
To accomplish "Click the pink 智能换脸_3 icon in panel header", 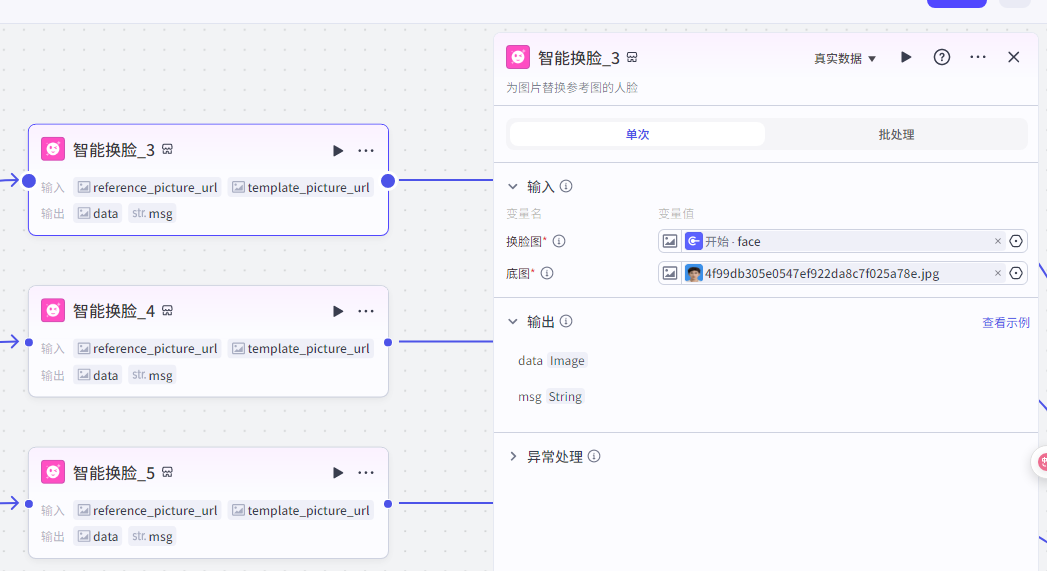I will point(518,57).
